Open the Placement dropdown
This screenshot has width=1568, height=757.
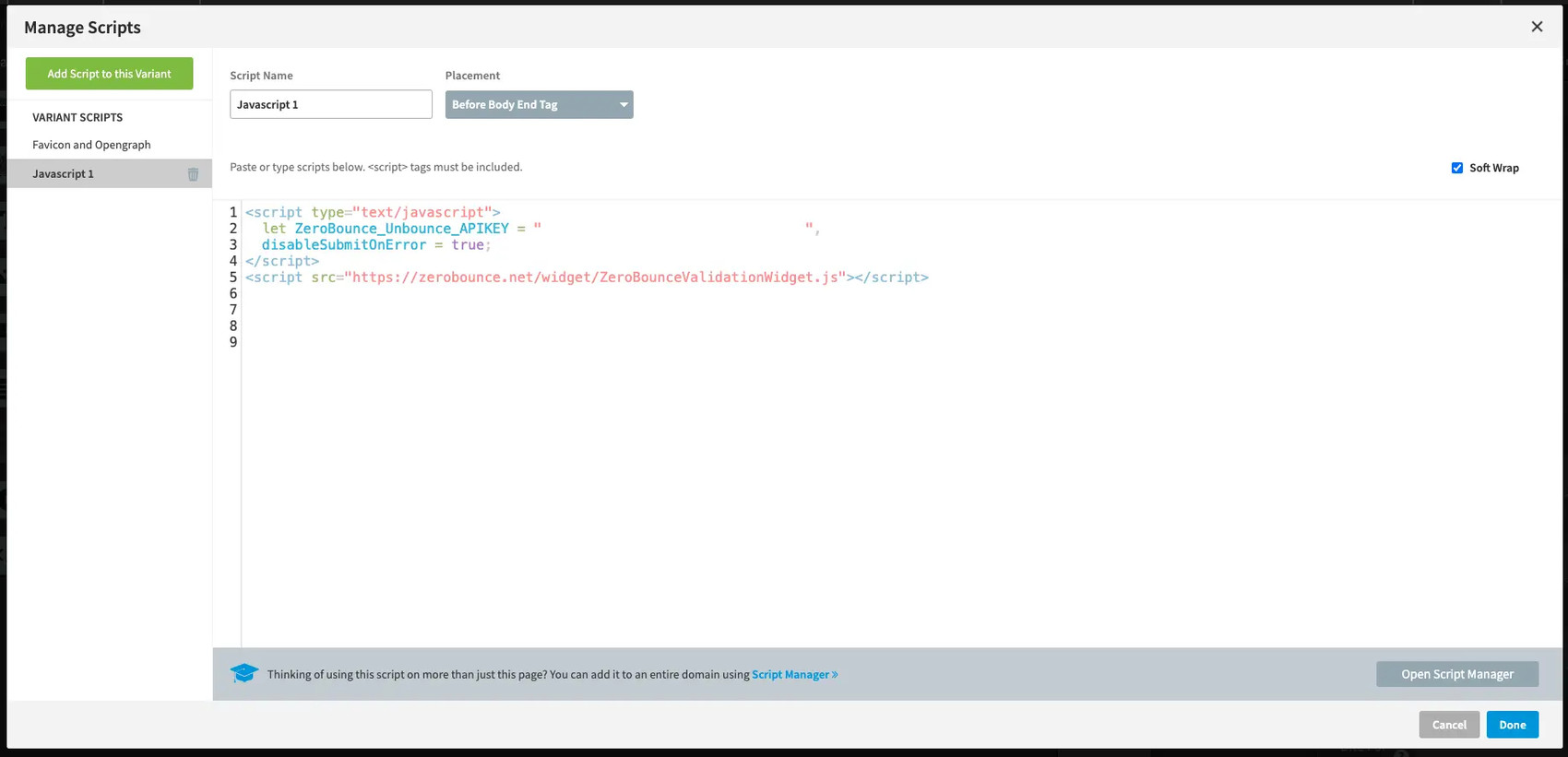(x=539, y=104)
